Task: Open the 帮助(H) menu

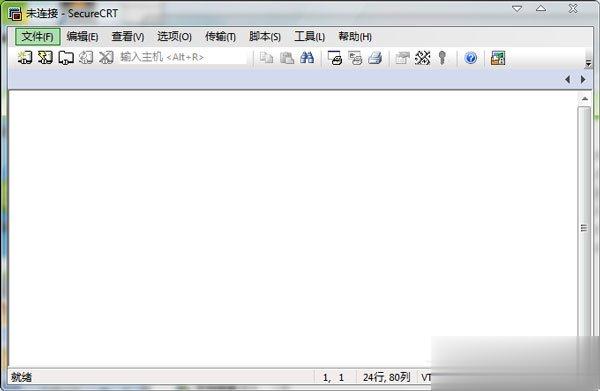Action: point(355,37)
